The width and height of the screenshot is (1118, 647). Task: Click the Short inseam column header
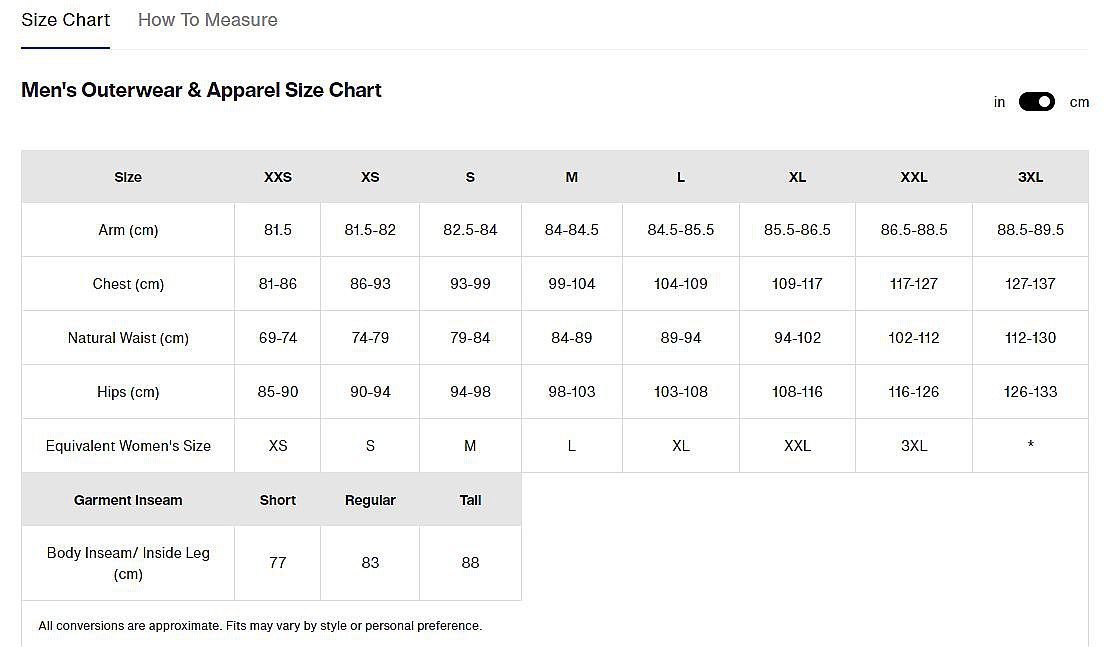[x=278, y=500]
